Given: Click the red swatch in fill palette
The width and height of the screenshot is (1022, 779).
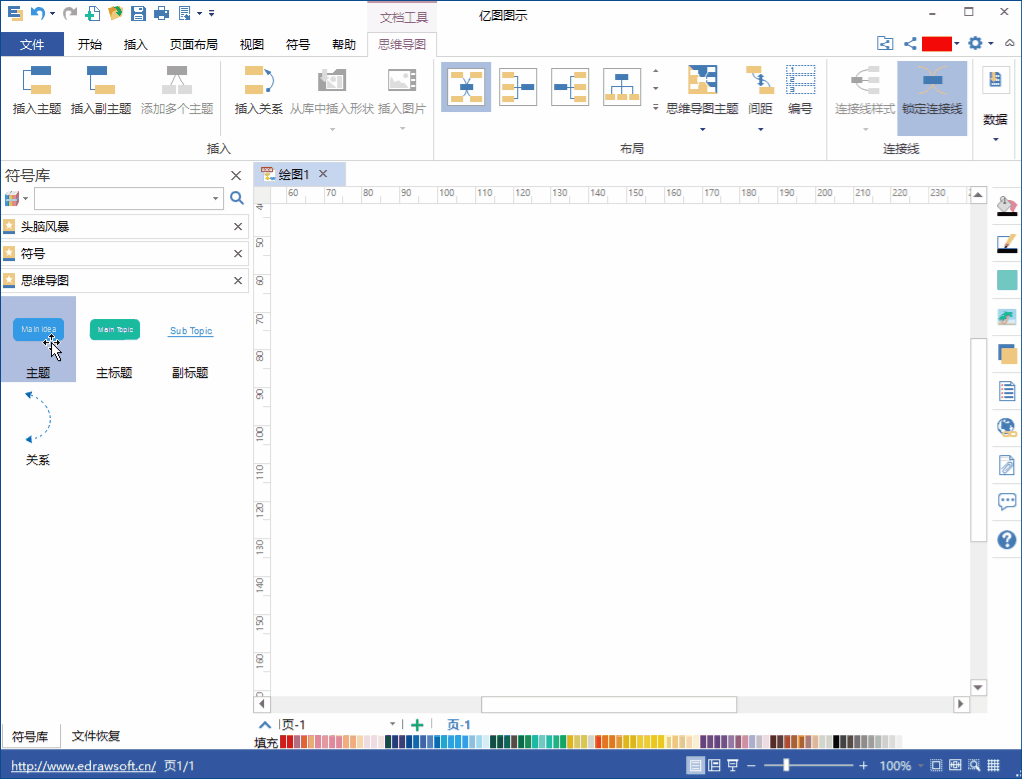Looking at the screenshot, I should pyautogui.click(x=284, y=742).
